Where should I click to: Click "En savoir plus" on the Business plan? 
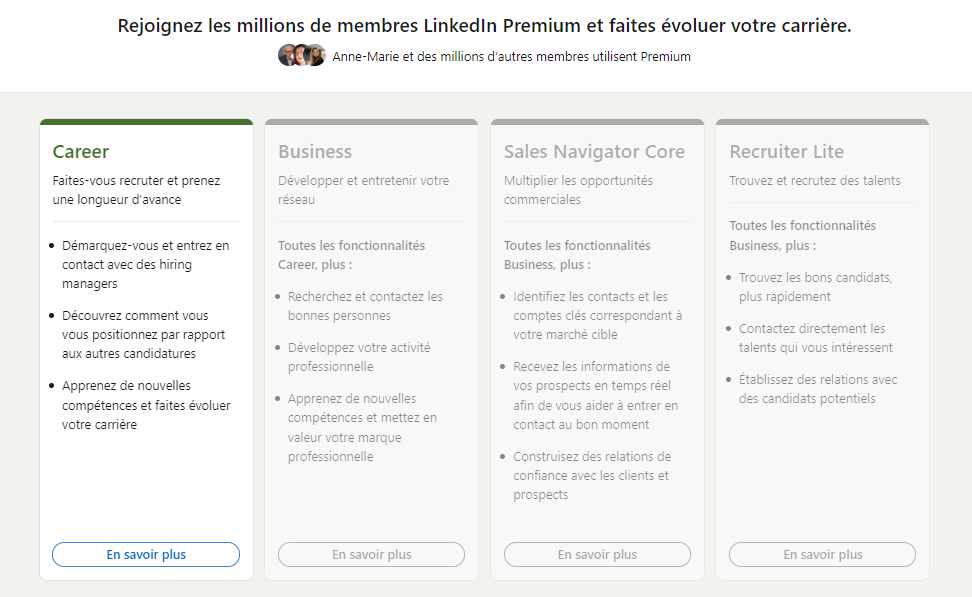click(x=371, y=554)
